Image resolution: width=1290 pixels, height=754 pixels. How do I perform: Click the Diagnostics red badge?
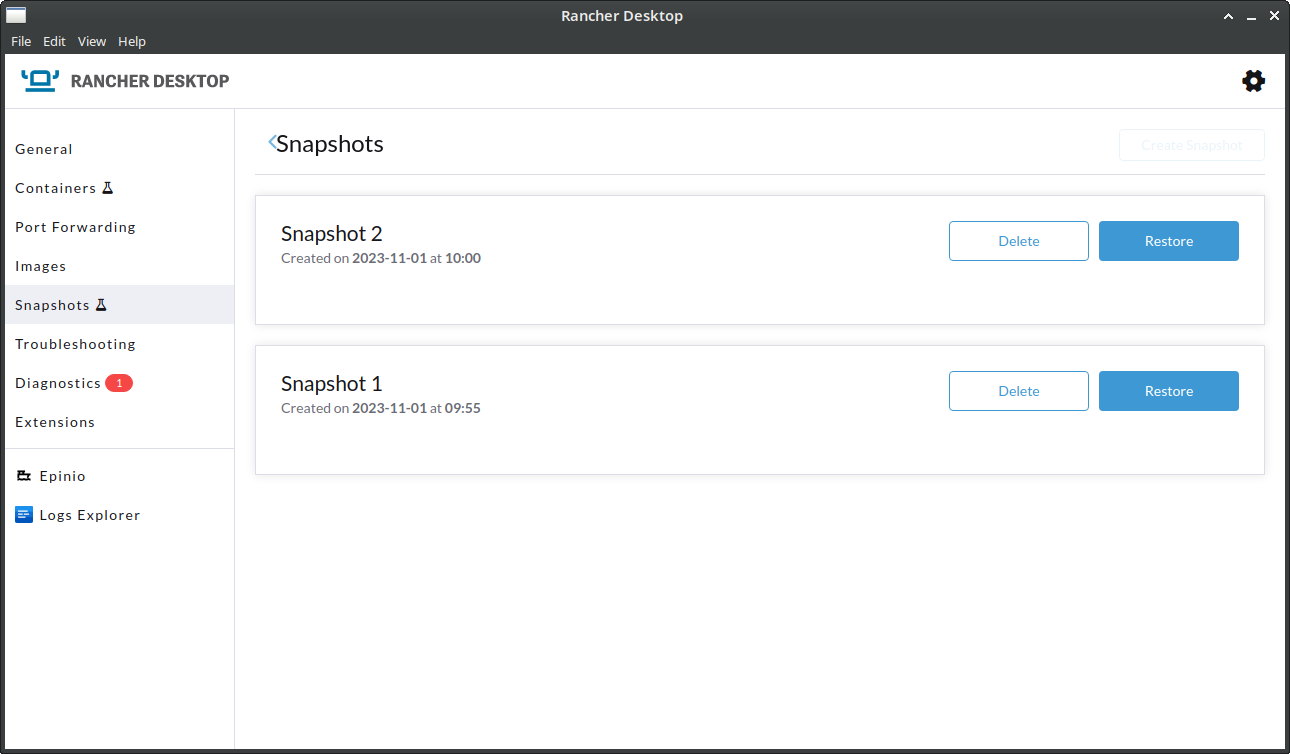(119, 383)
